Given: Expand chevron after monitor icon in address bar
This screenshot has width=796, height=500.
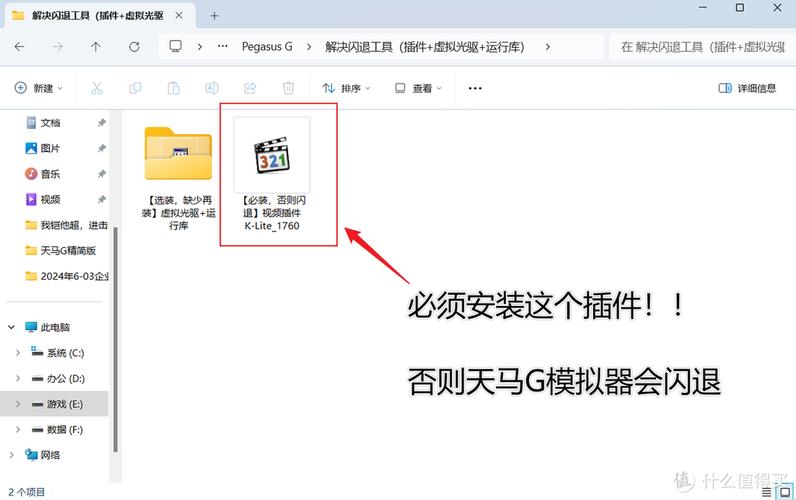Looking at the screenshot, I should tap(200, 47).
